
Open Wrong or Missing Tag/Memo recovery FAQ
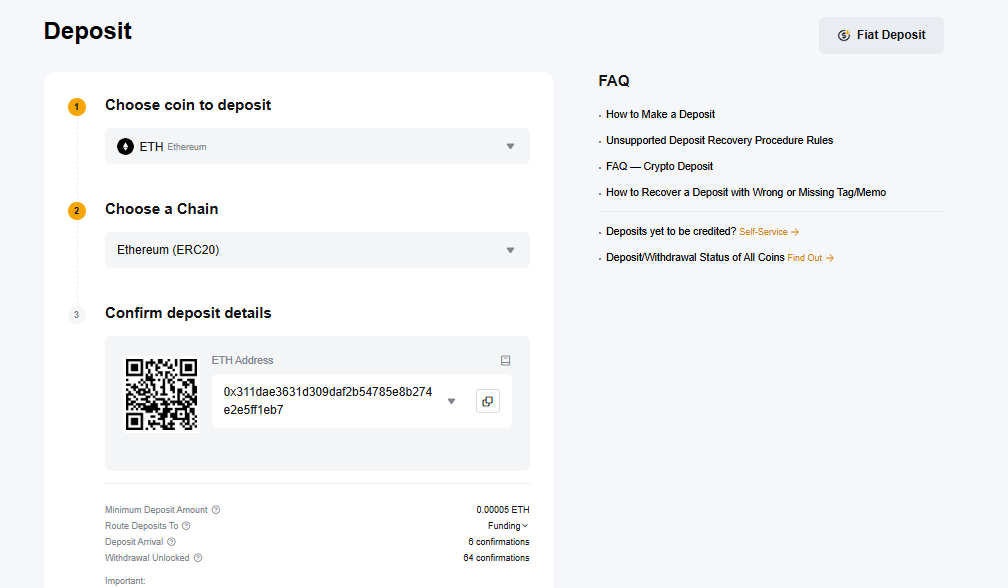[745, 192]
